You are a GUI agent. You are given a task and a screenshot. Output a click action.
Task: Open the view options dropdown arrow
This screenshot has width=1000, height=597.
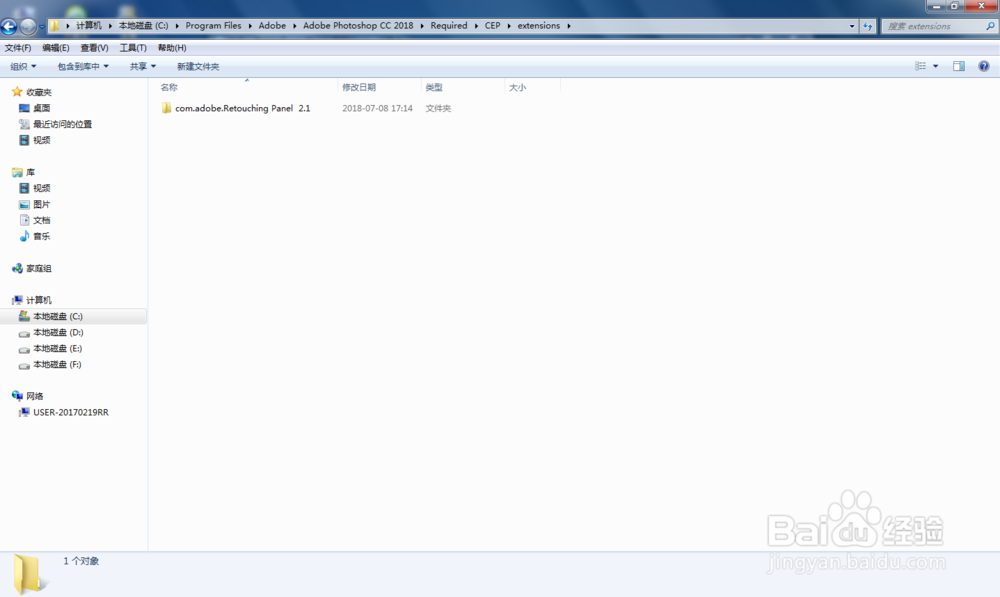936,66
